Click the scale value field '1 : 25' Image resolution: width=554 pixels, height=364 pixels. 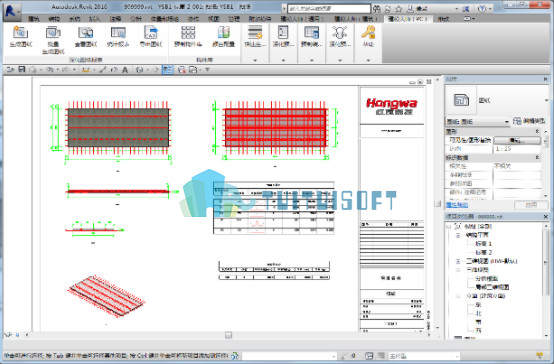coord(517,149)
